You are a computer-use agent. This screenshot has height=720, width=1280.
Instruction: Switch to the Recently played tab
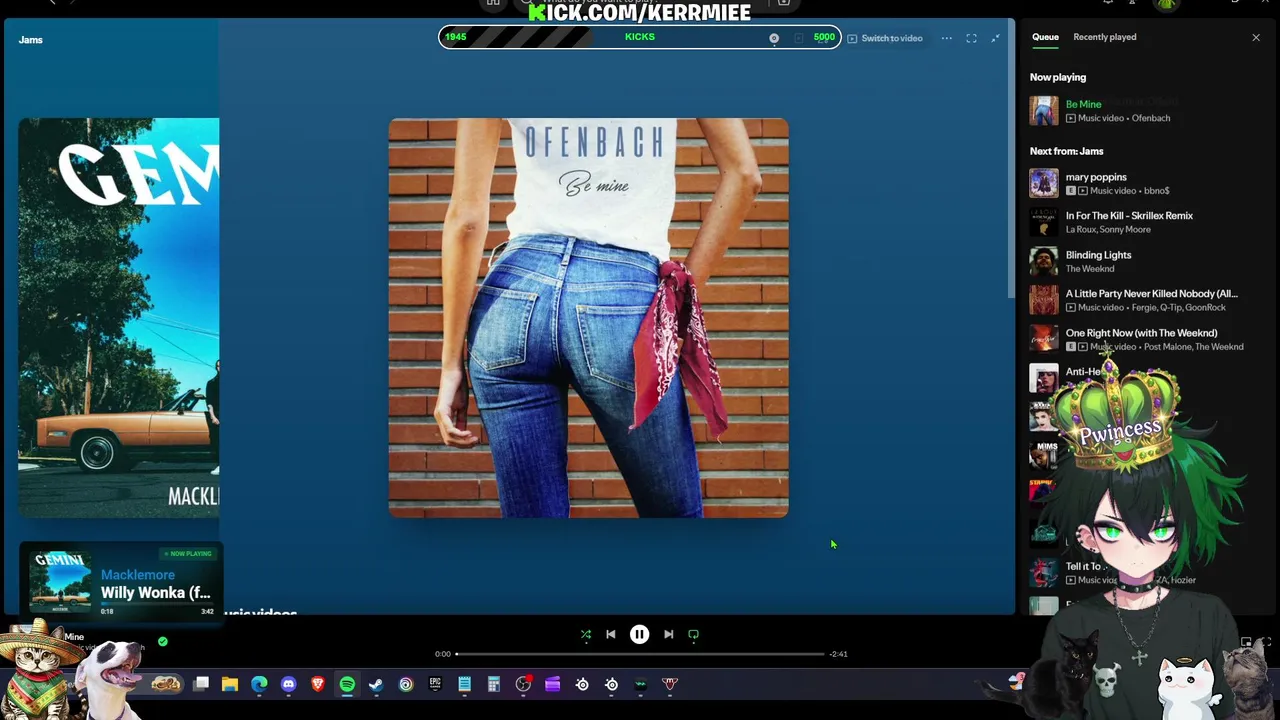click(x=1104, y=37)
